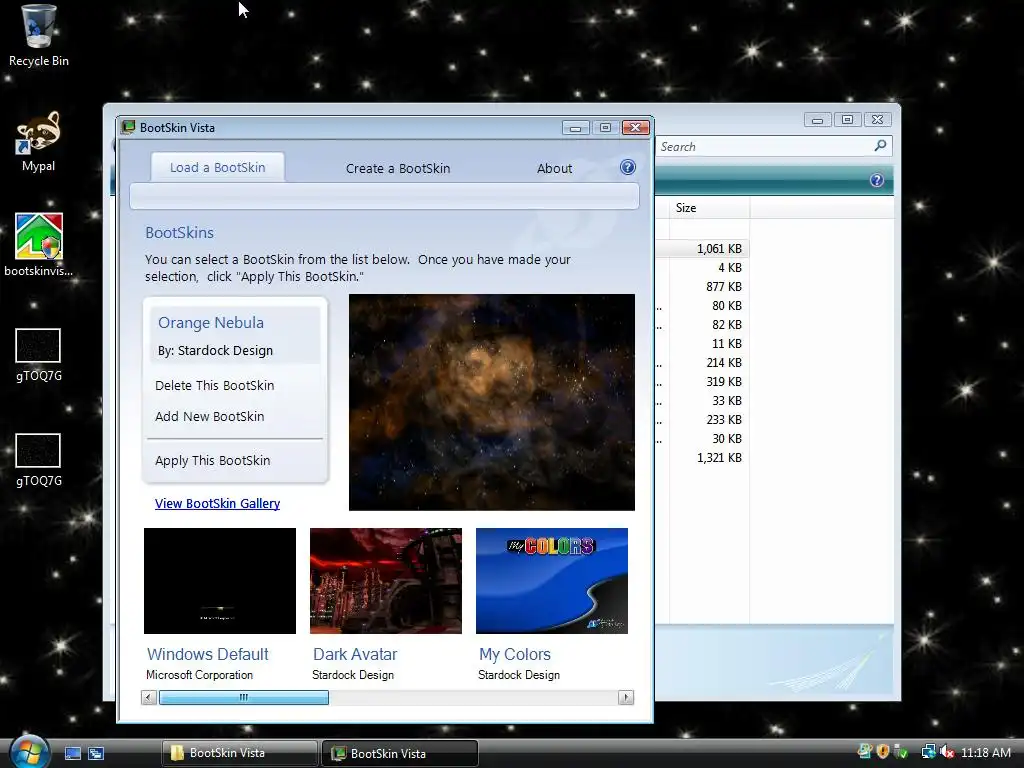Click the Switch between windows quick launch icon
This screenshot has width=1024, height=768.
point(96,753)
